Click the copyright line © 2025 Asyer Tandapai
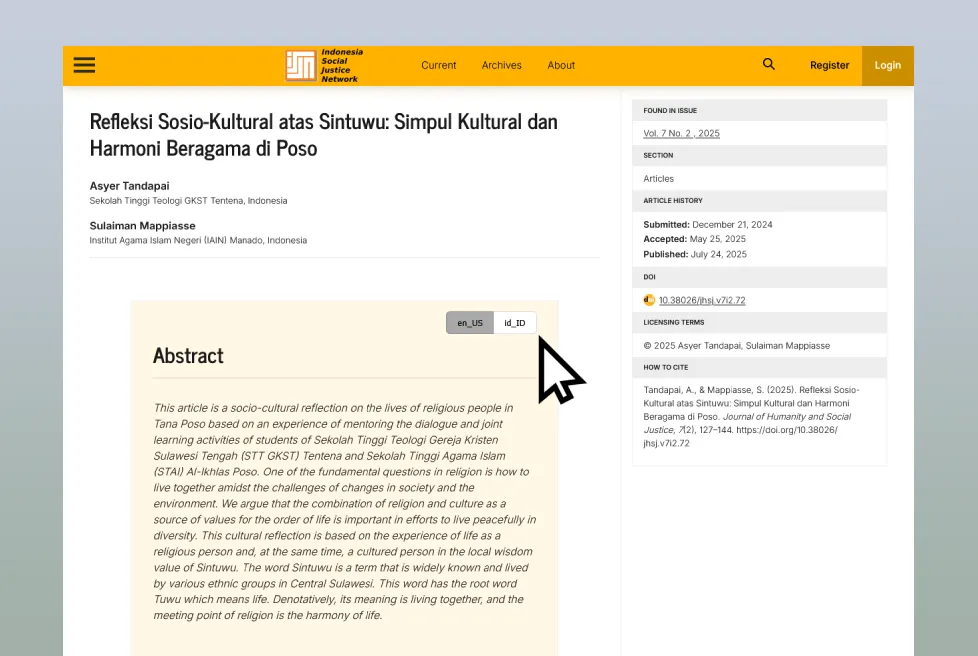978x656 pixels. 737,345
